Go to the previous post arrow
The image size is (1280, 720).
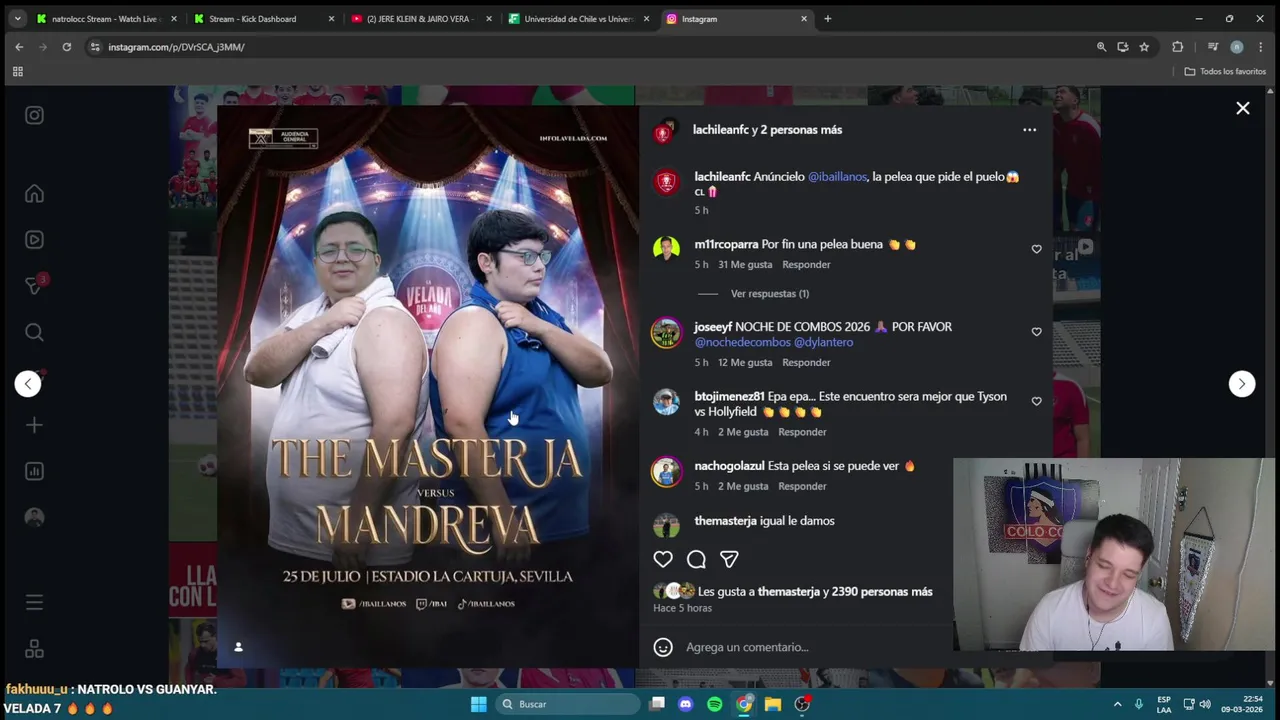pos(28,384)
